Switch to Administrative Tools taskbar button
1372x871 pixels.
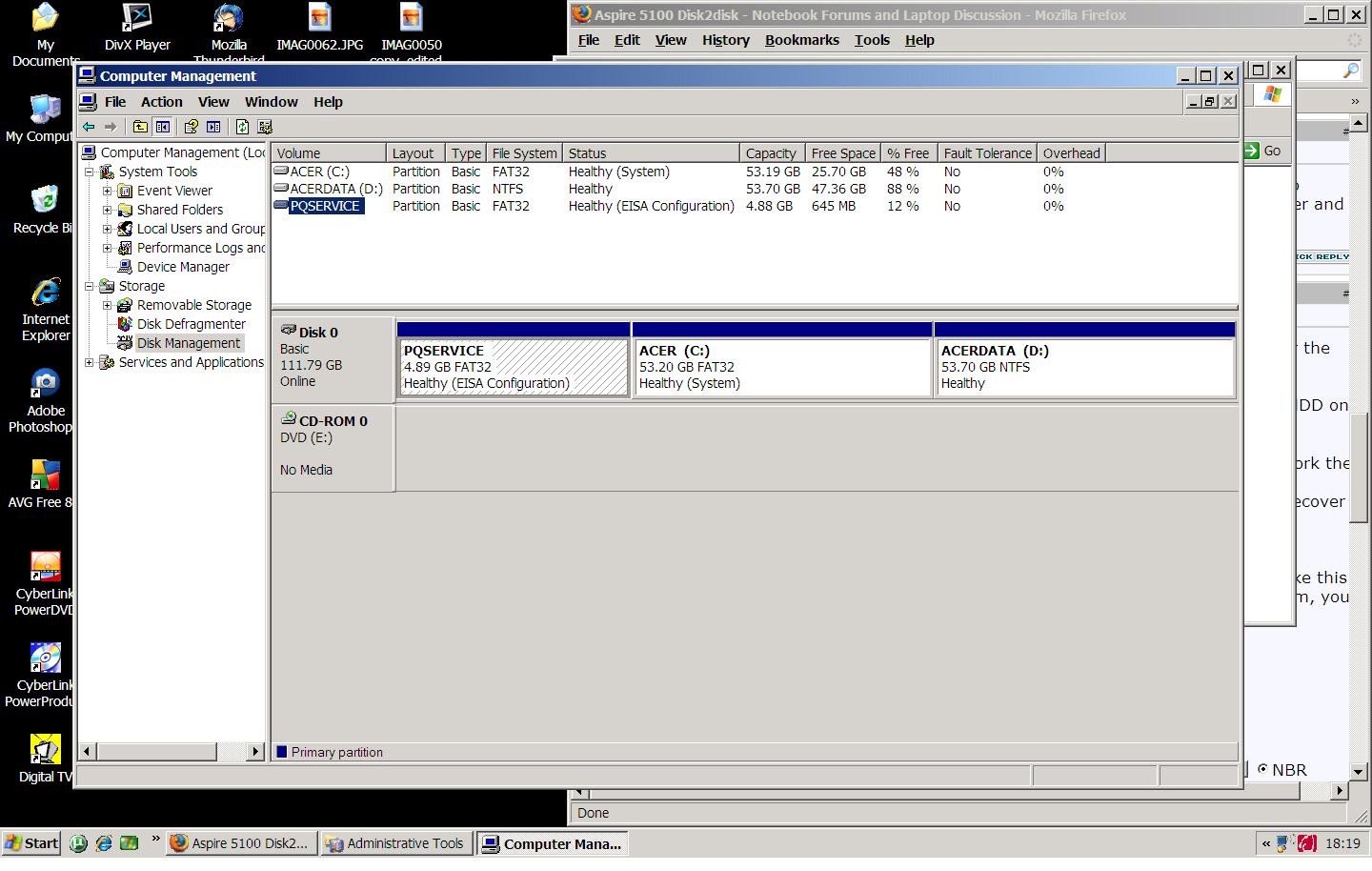click(x=396, y=843)
